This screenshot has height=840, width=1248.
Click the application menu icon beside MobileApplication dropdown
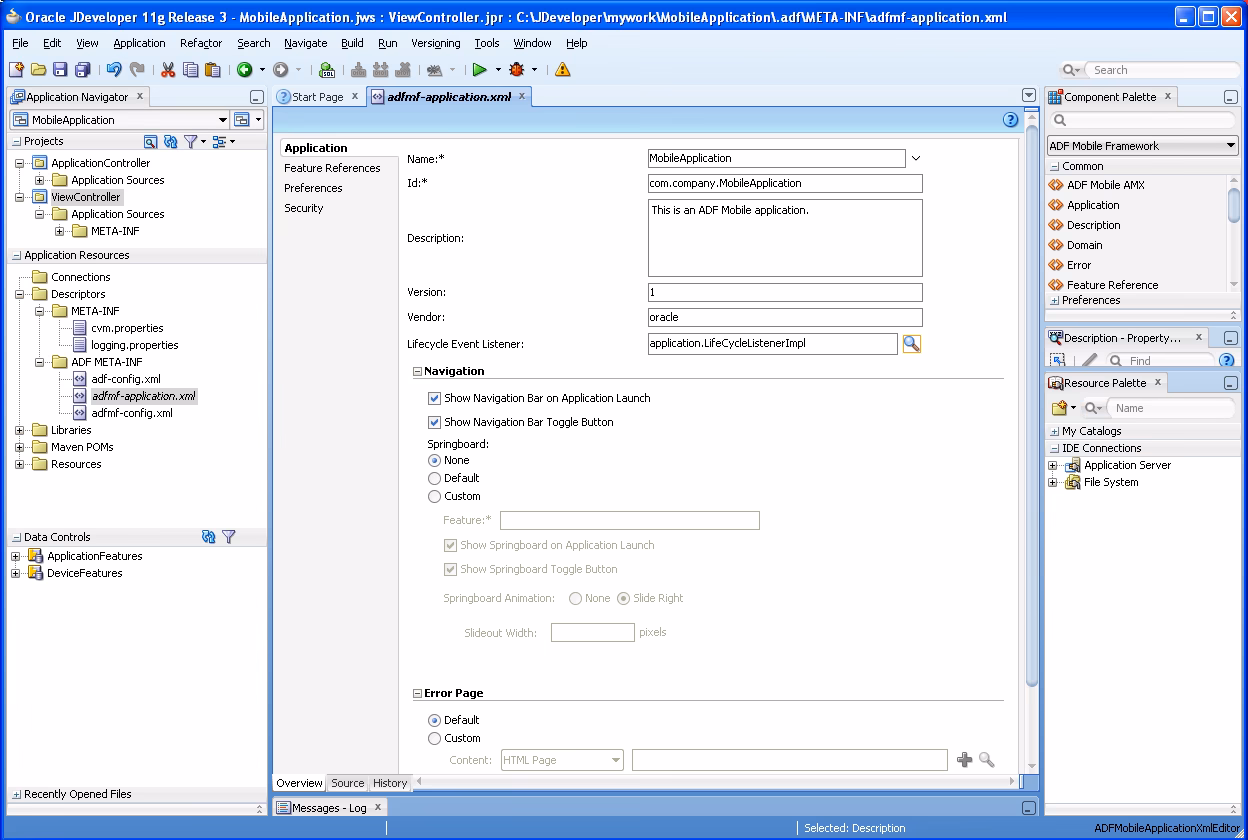tap(241, 120)
